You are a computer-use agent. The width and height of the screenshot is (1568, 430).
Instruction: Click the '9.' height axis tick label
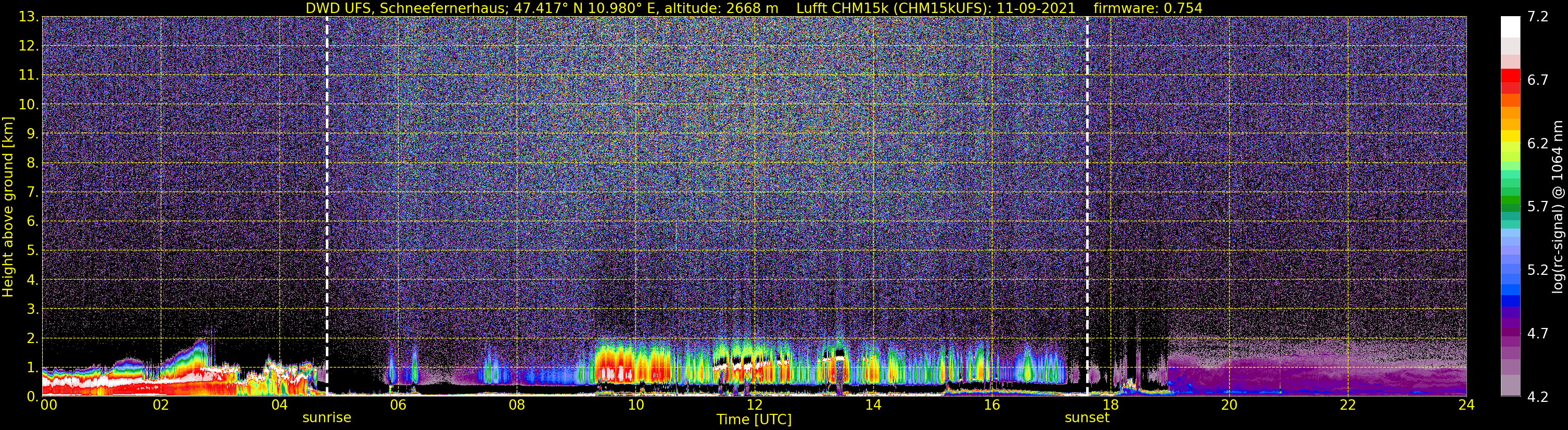tap(33, 134)
